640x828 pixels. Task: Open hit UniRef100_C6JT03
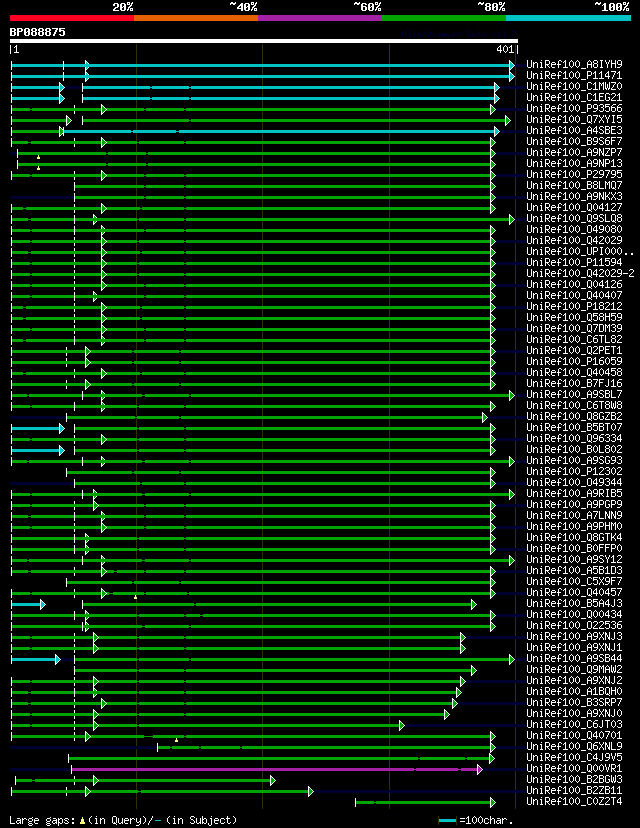(x=574, y=724)
